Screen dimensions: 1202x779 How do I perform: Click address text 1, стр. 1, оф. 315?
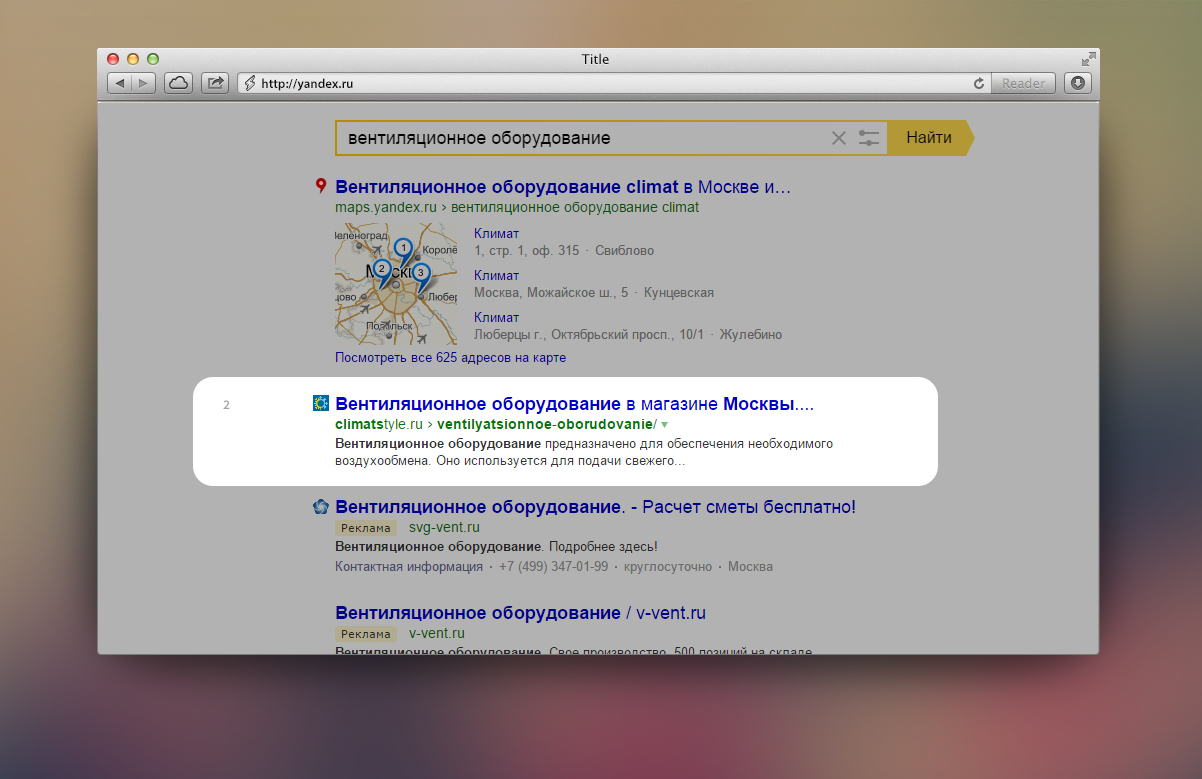527,251
